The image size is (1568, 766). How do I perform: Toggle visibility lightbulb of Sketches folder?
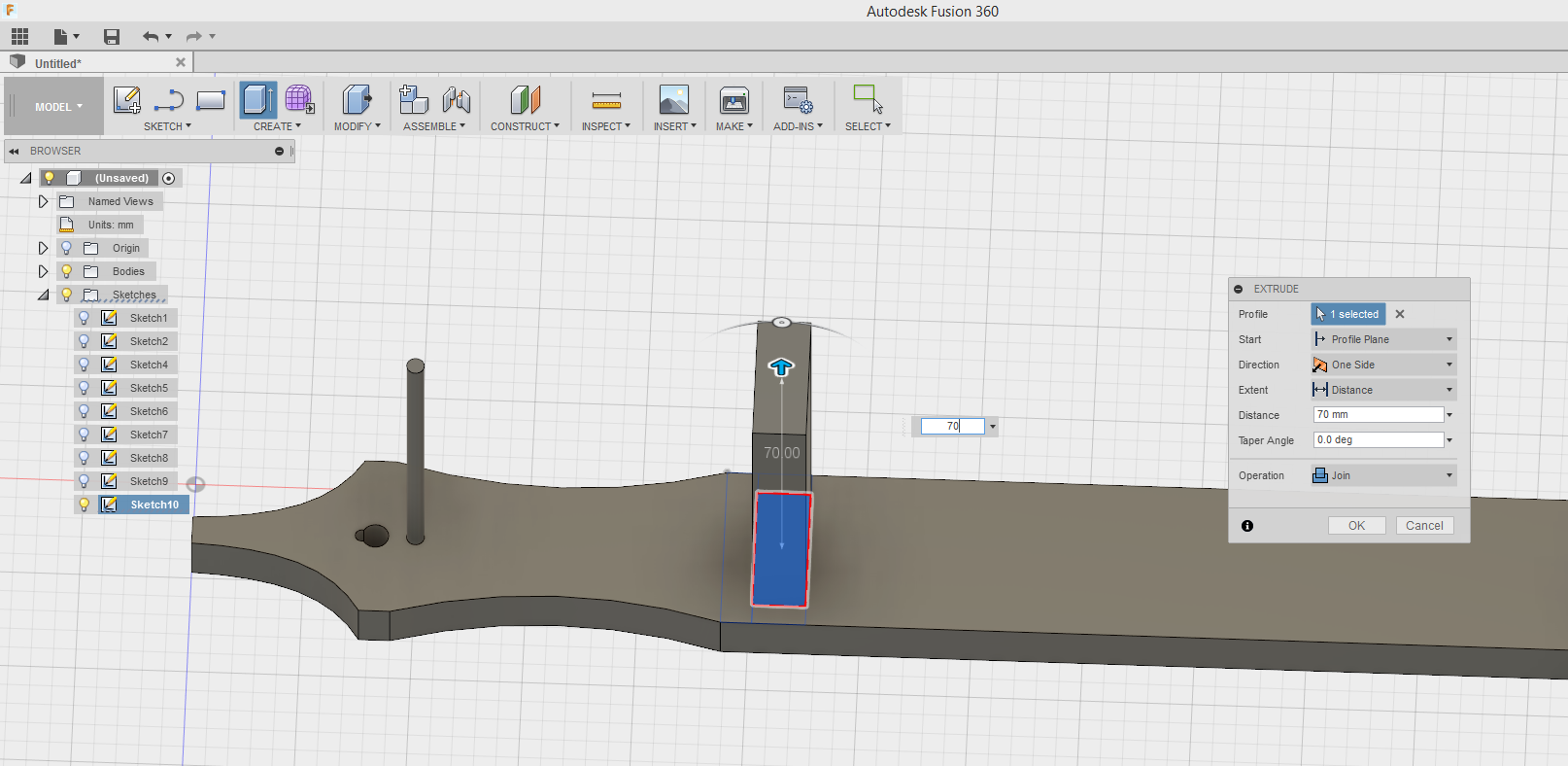click(66, 295)
